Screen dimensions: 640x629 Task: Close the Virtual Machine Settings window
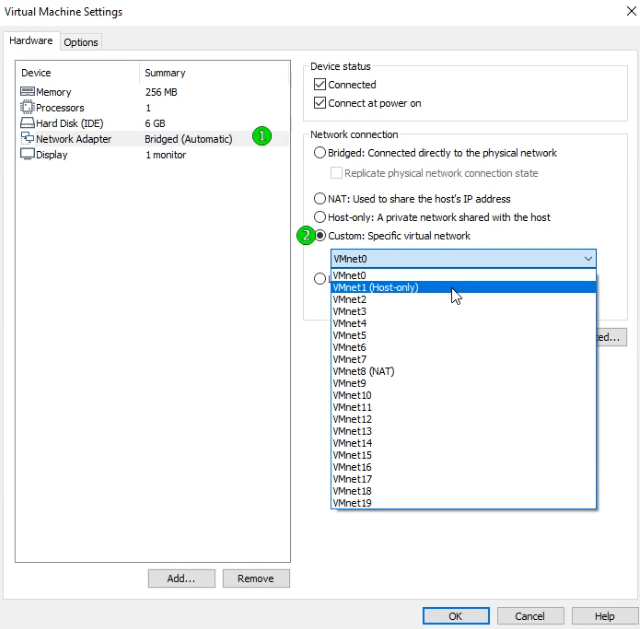619,12
